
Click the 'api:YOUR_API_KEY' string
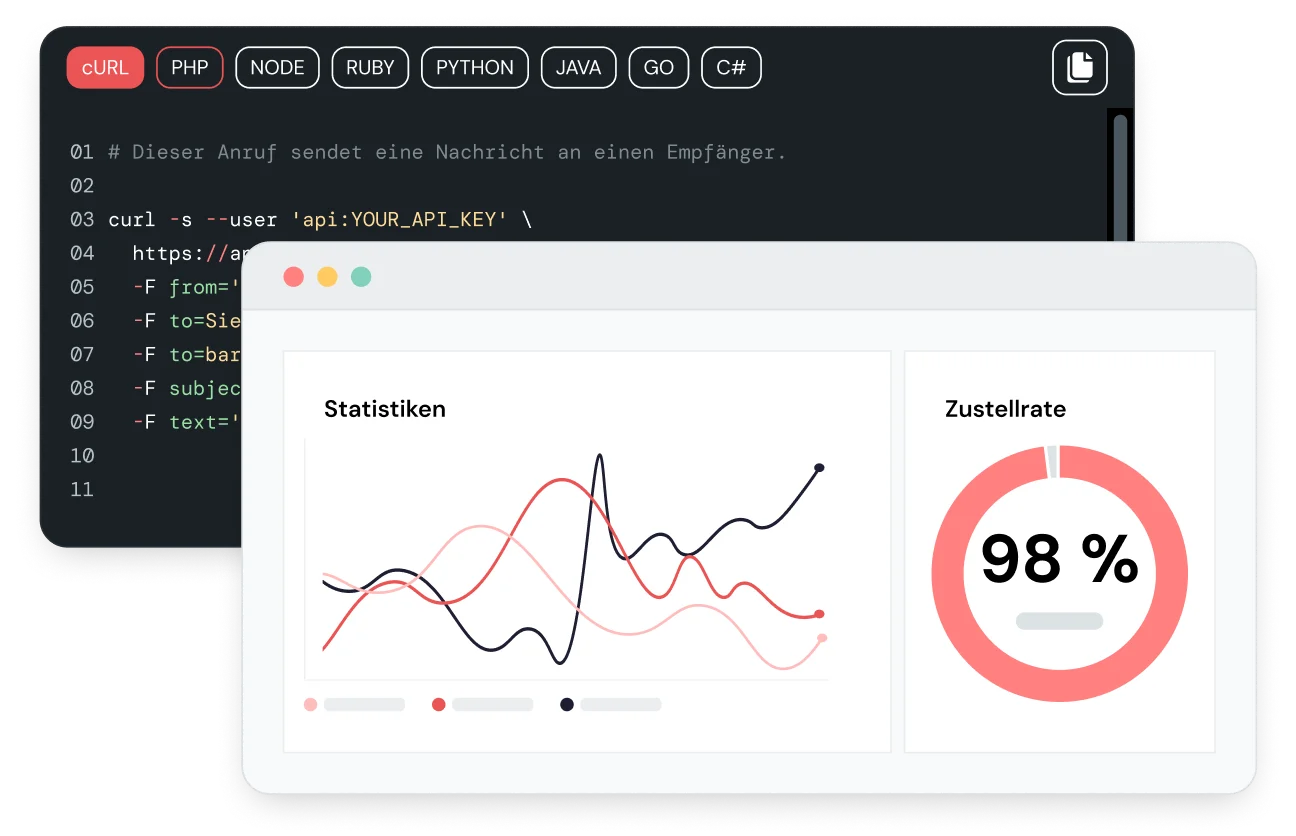click(400, 220)
